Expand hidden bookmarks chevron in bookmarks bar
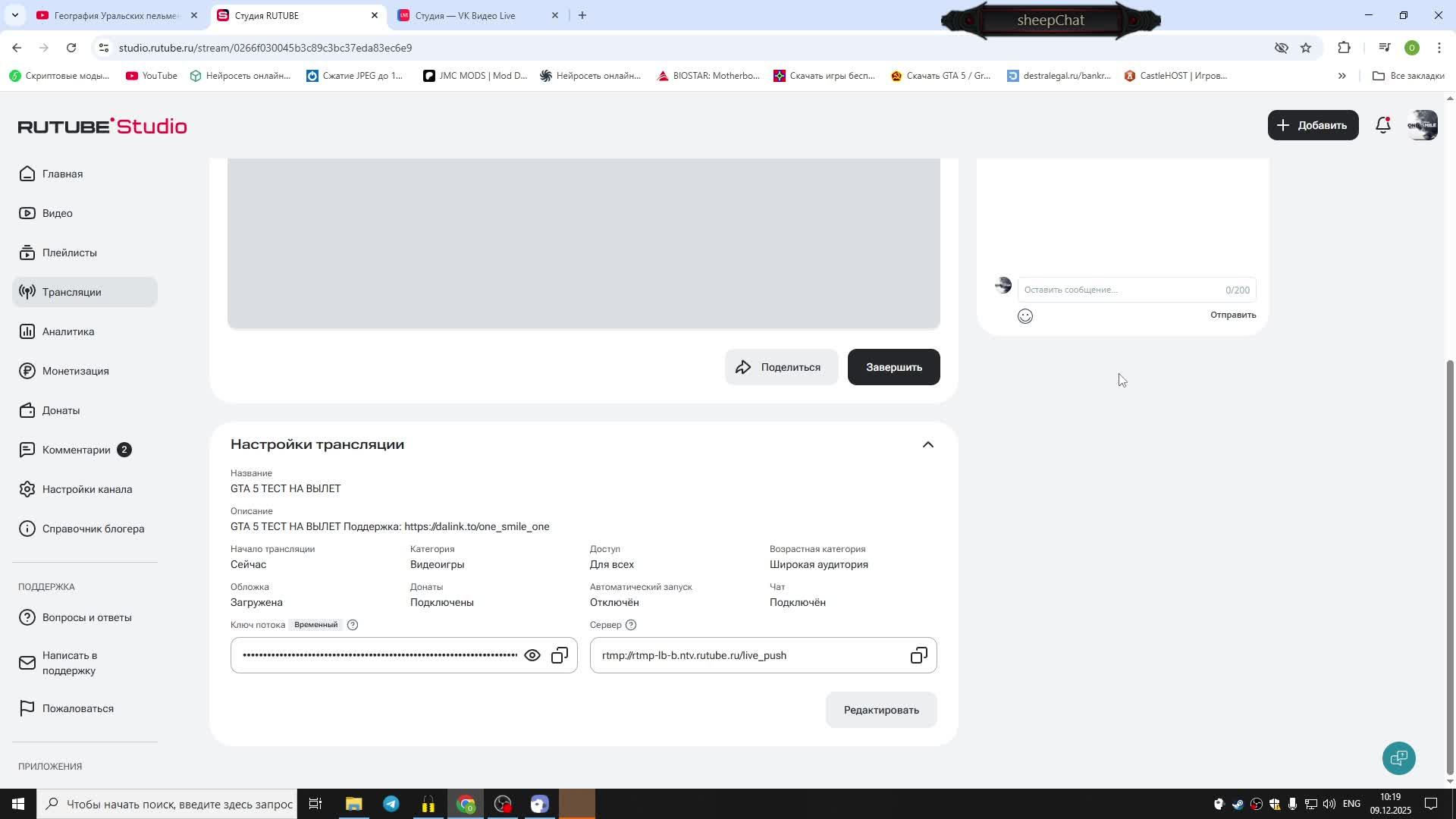The width and height of the screenshot is (1456, 819). (x=1341, y=76)
